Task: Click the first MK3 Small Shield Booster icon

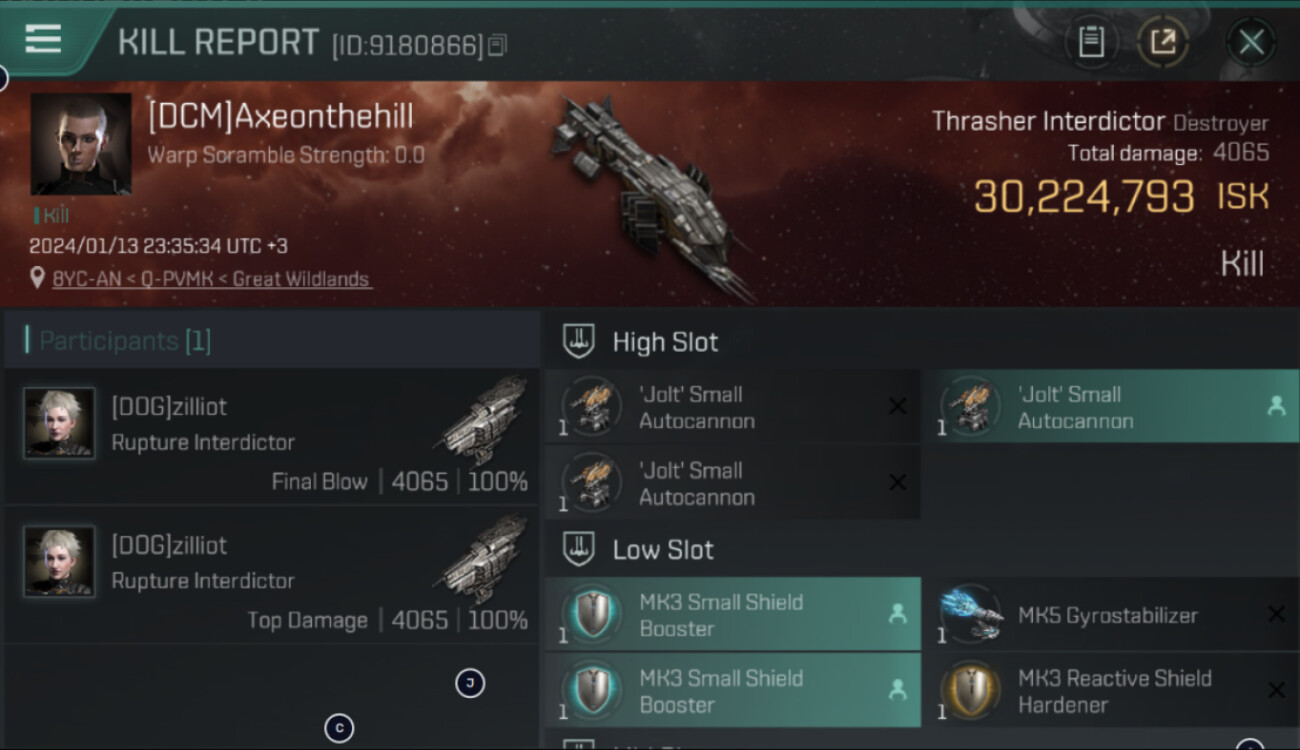Action: point(593,614)
